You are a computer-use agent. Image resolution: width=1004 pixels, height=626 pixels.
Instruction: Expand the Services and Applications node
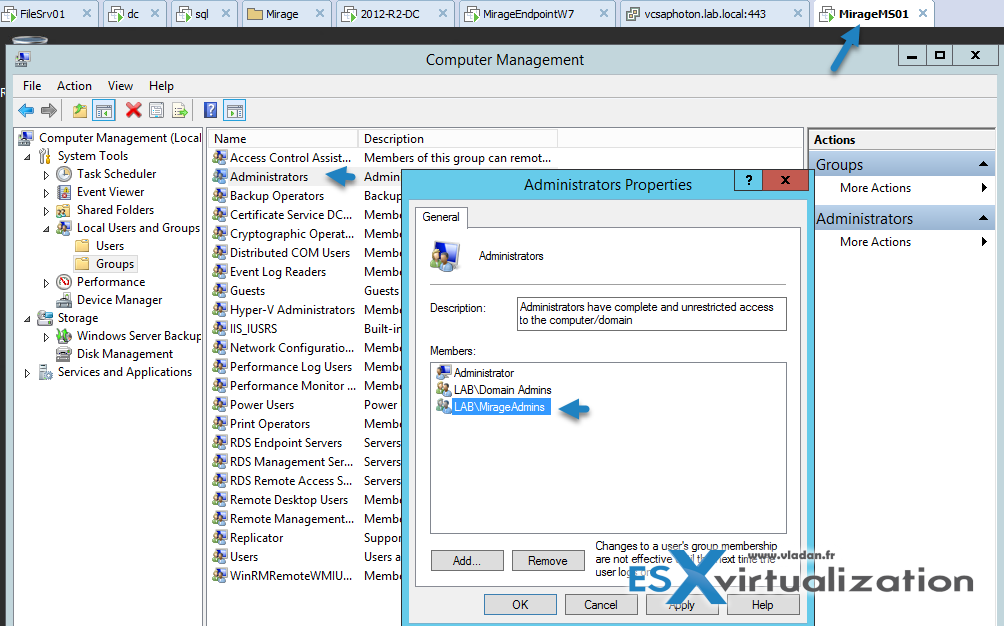click(27, 373)
